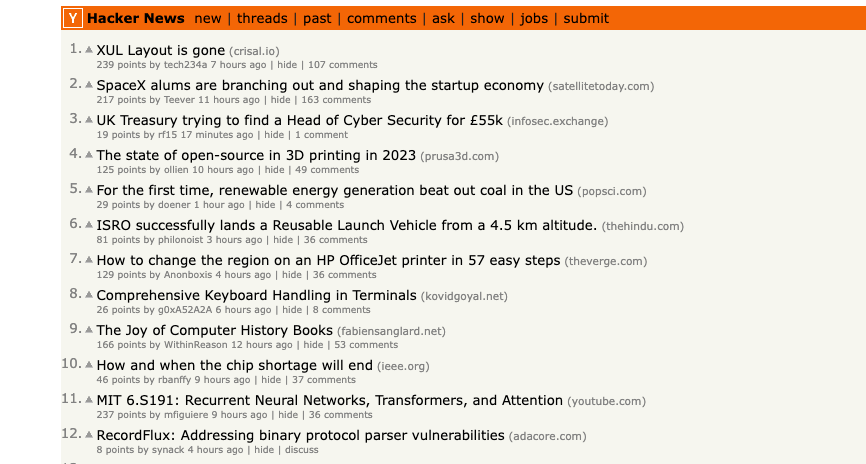Hide the RecordFlux story
The height and width of the screenshot is (464, 866).
(x=264, y=450)
